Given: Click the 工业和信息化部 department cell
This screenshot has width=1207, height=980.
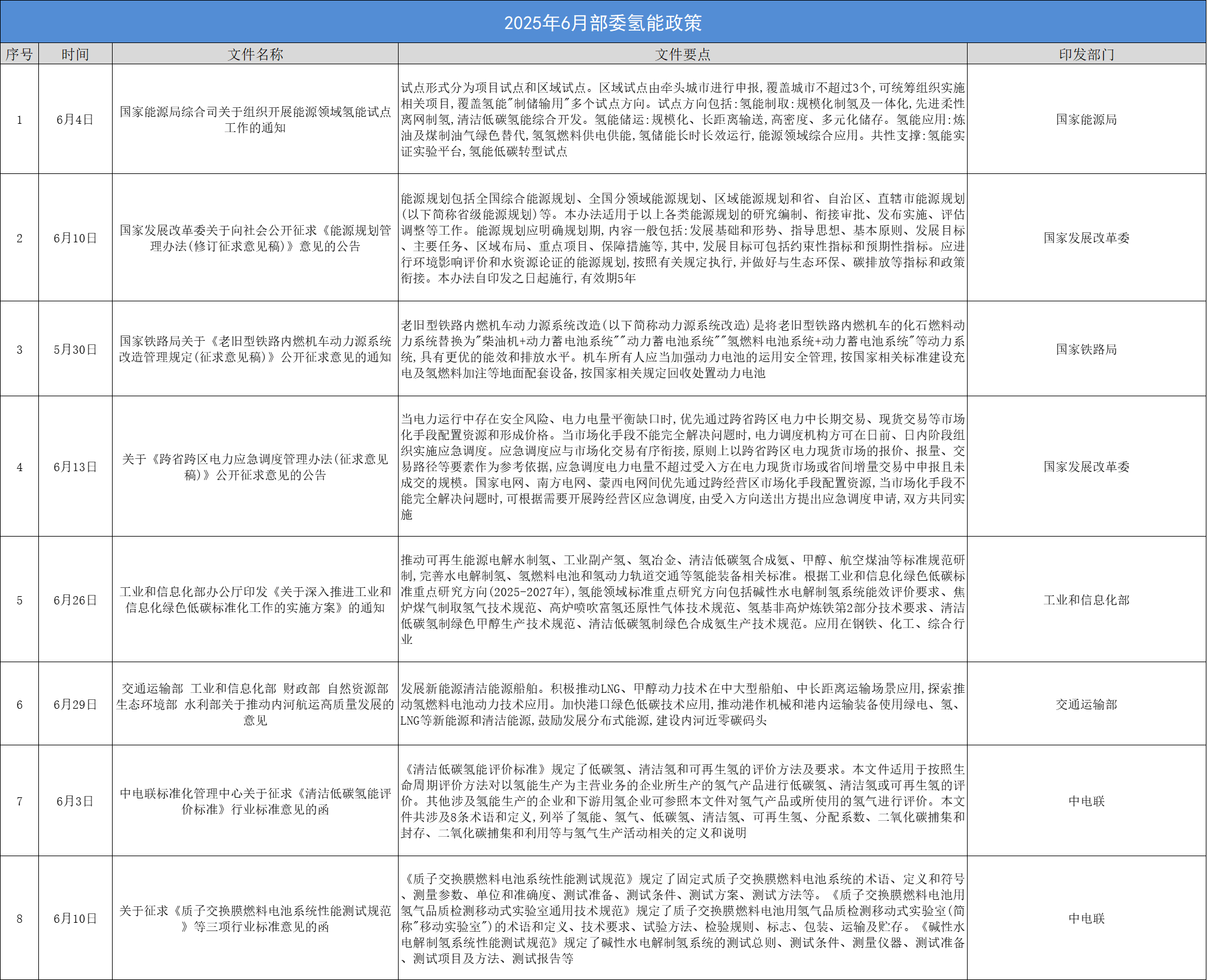Looking at the screenshot, I should point(1086,600).
